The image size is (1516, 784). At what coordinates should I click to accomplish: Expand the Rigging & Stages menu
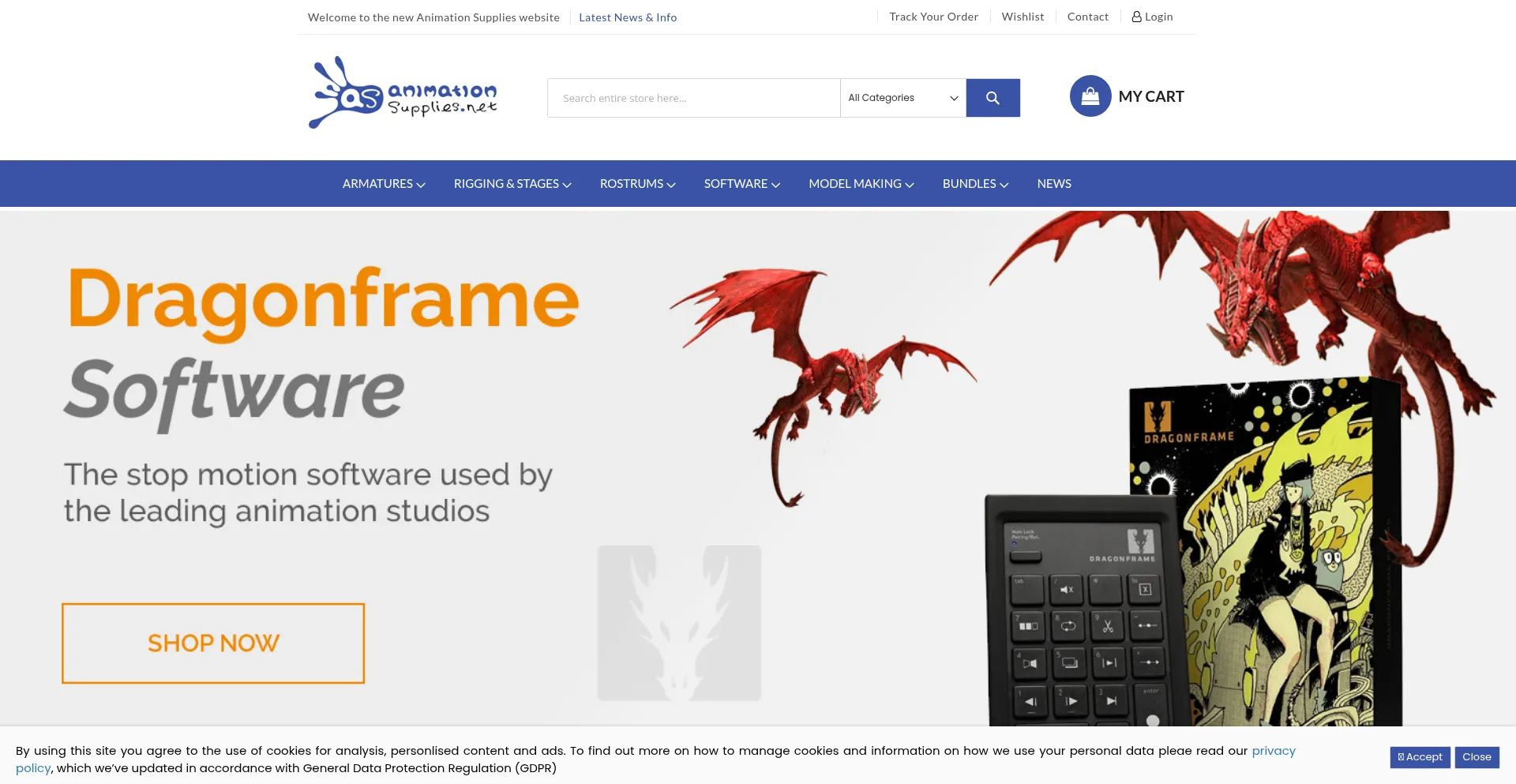512,184
